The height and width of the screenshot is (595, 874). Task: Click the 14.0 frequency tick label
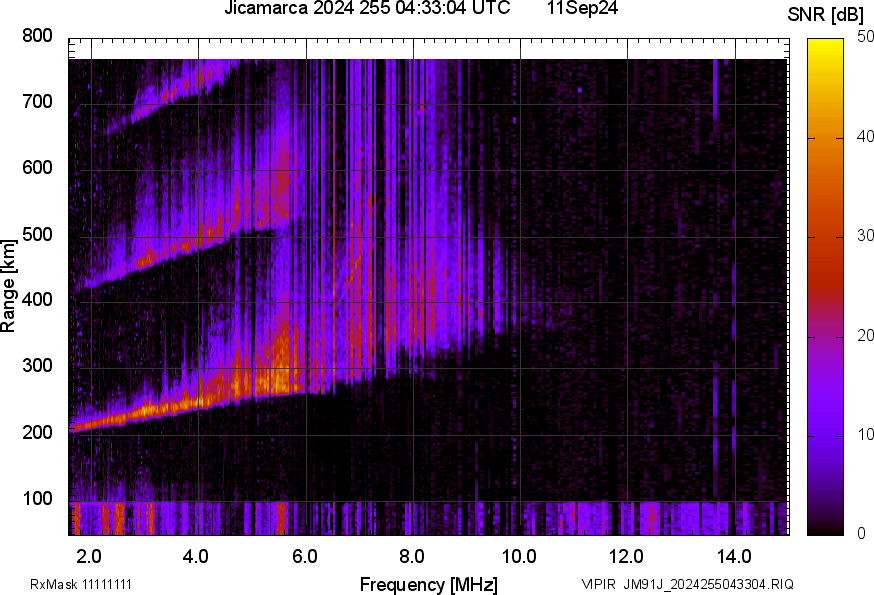coord(733,555)
